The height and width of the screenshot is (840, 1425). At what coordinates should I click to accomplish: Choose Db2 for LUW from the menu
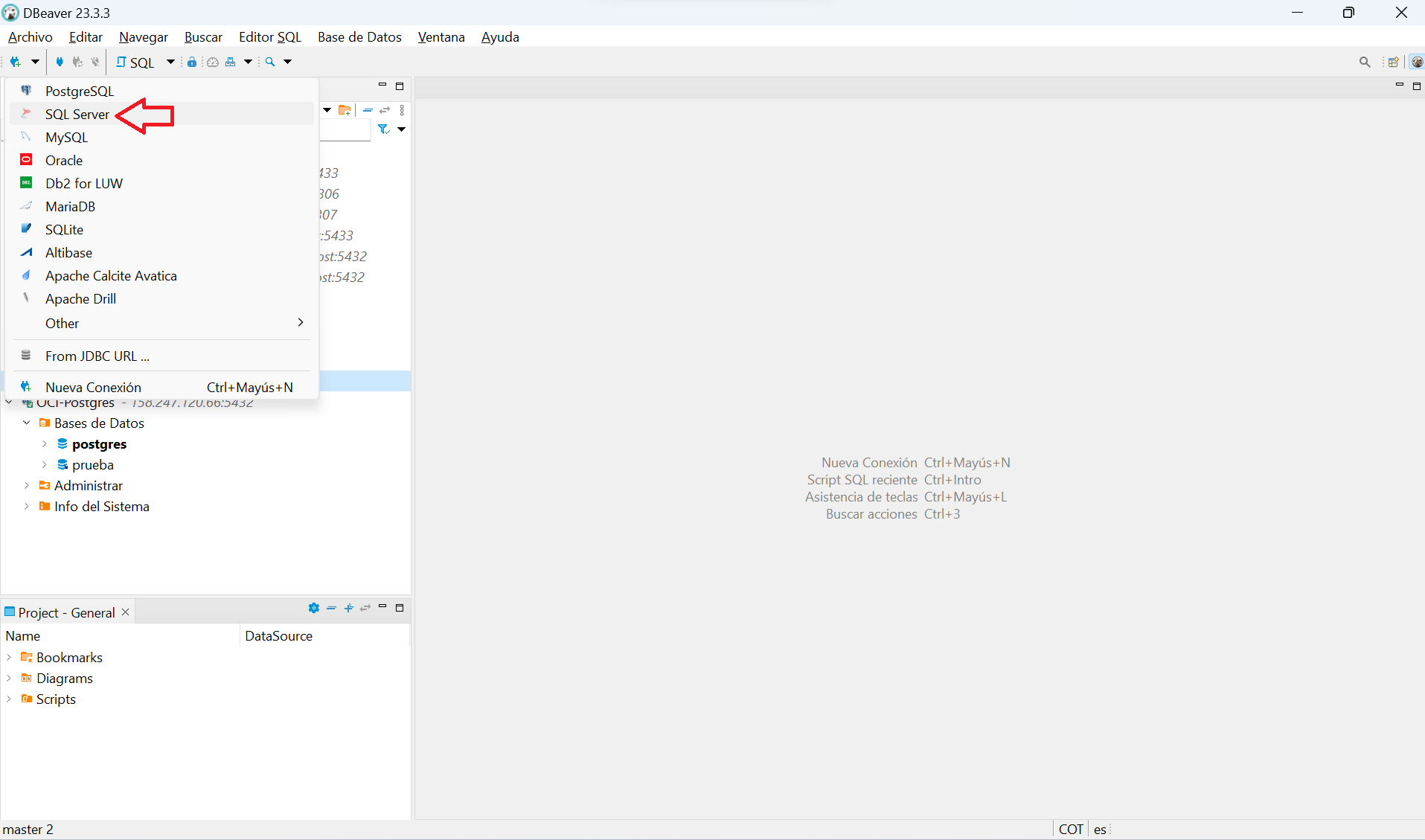pos(161,183)
